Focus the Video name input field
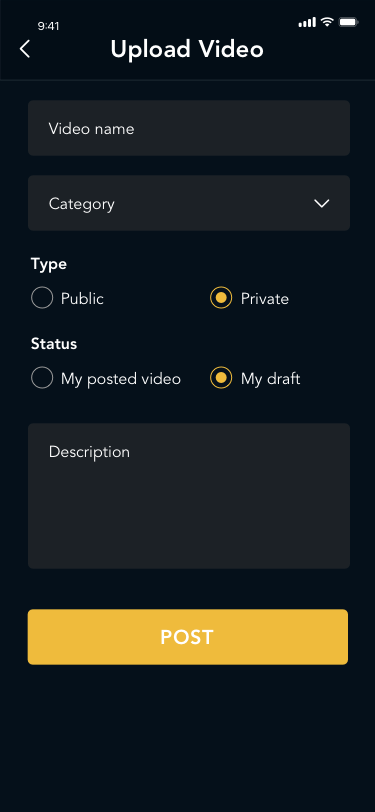The height and width of the screenshot is (812, 375). [x=189, y=128]
